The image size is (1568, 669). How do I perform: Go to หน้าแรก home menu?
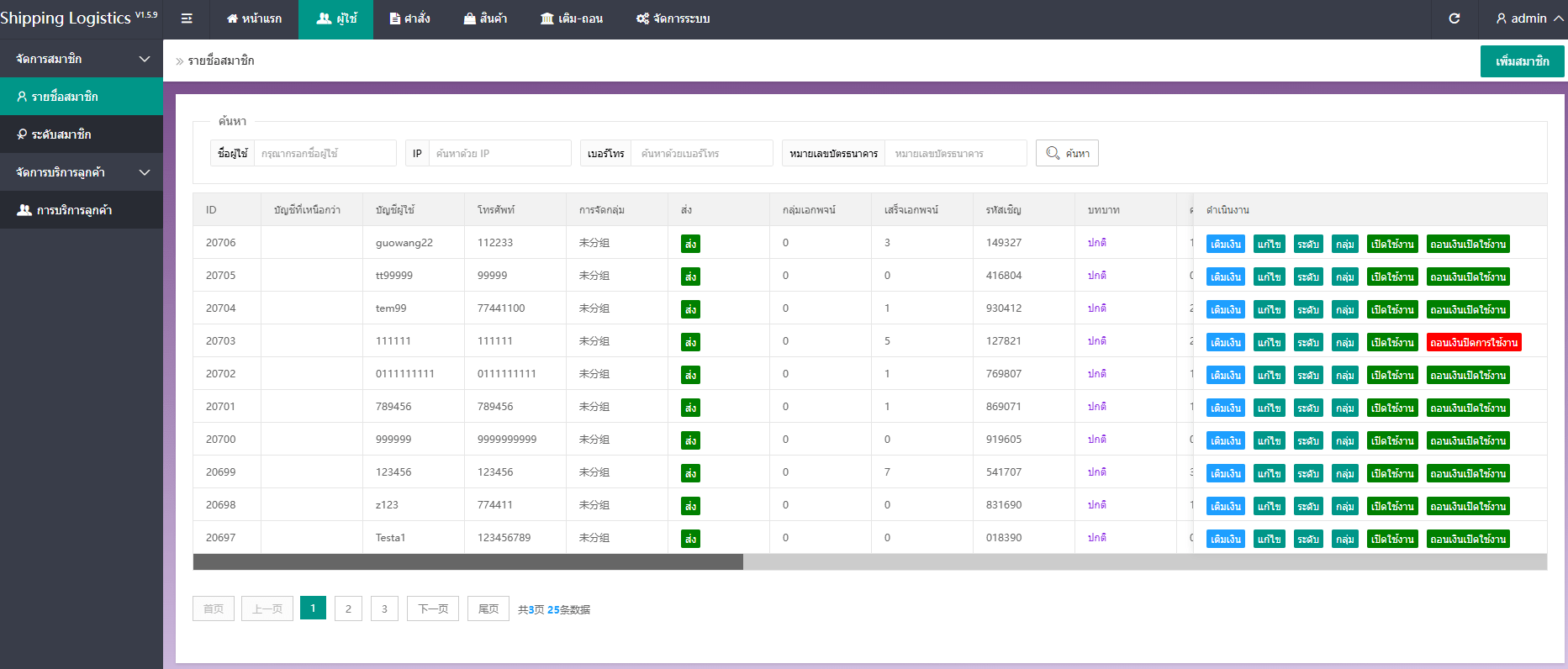coord(254,18)
